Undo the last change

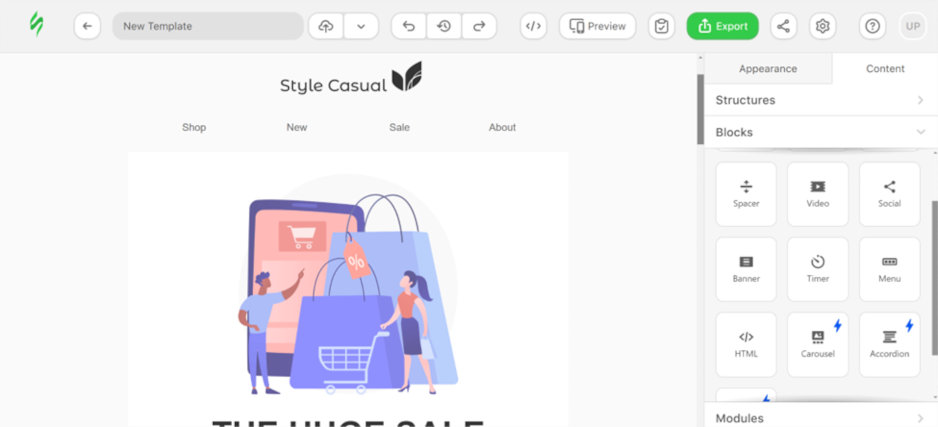click(409, 26)
